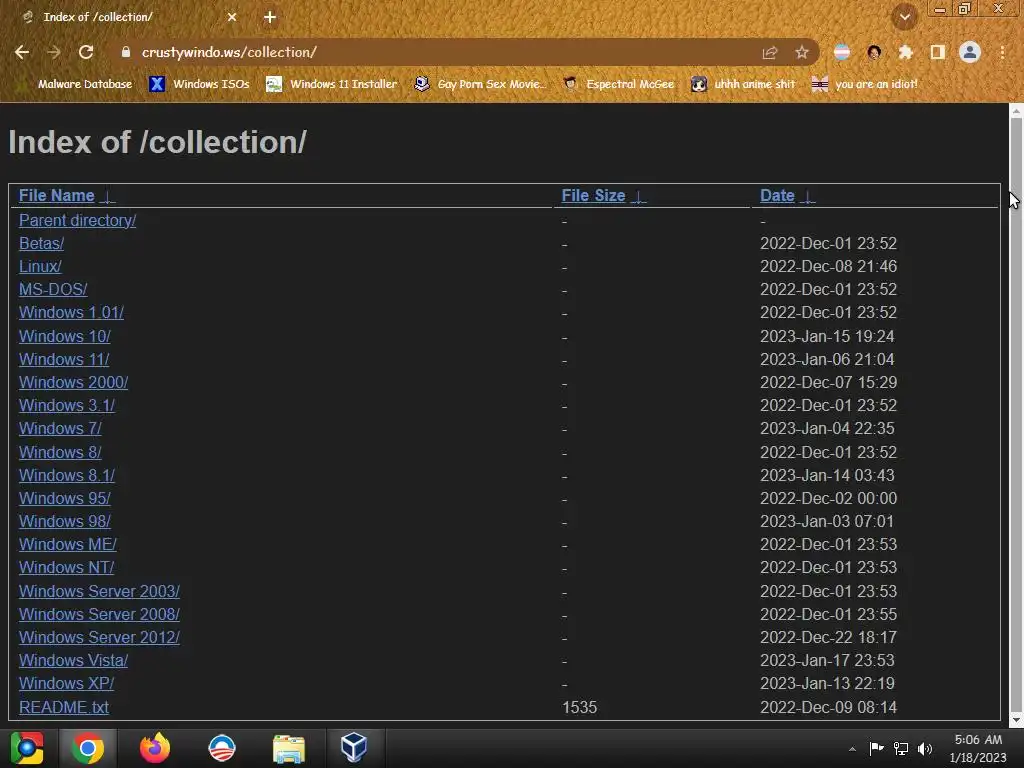Show hidden tray icons arrow
The height and width of the screenshot is (768, 1024).
852,749
